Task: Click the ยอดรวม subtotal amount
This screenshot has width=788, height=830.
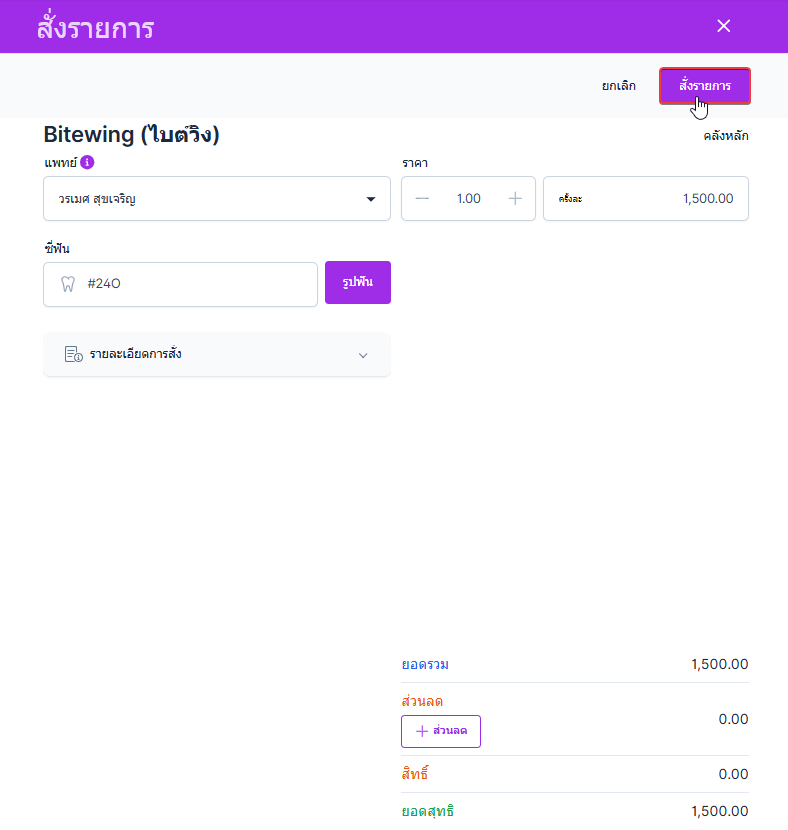Action: point(719,664)
